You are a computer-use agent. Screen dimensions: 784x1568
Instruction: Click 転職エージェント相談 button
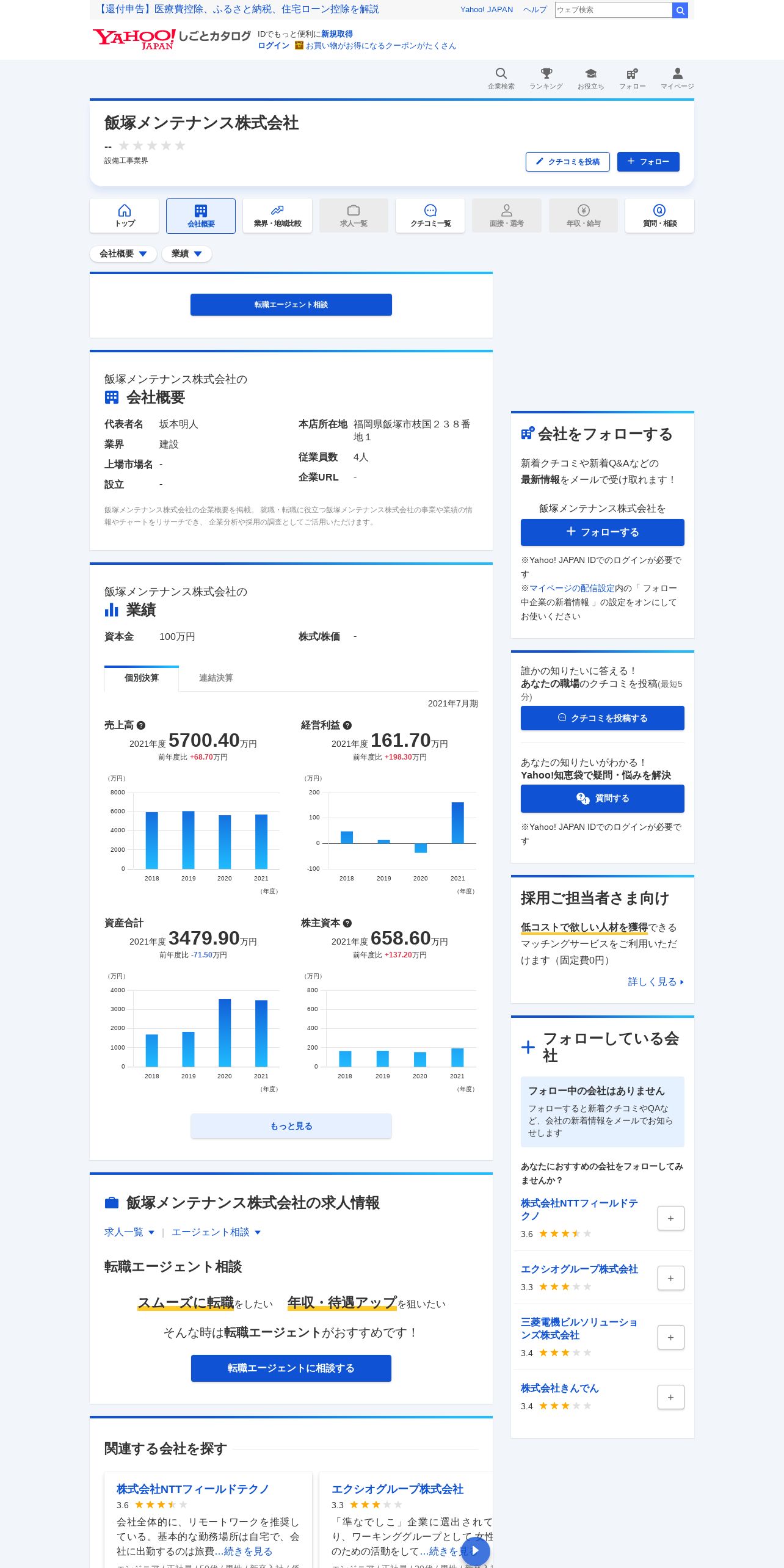tap(291, 305)
